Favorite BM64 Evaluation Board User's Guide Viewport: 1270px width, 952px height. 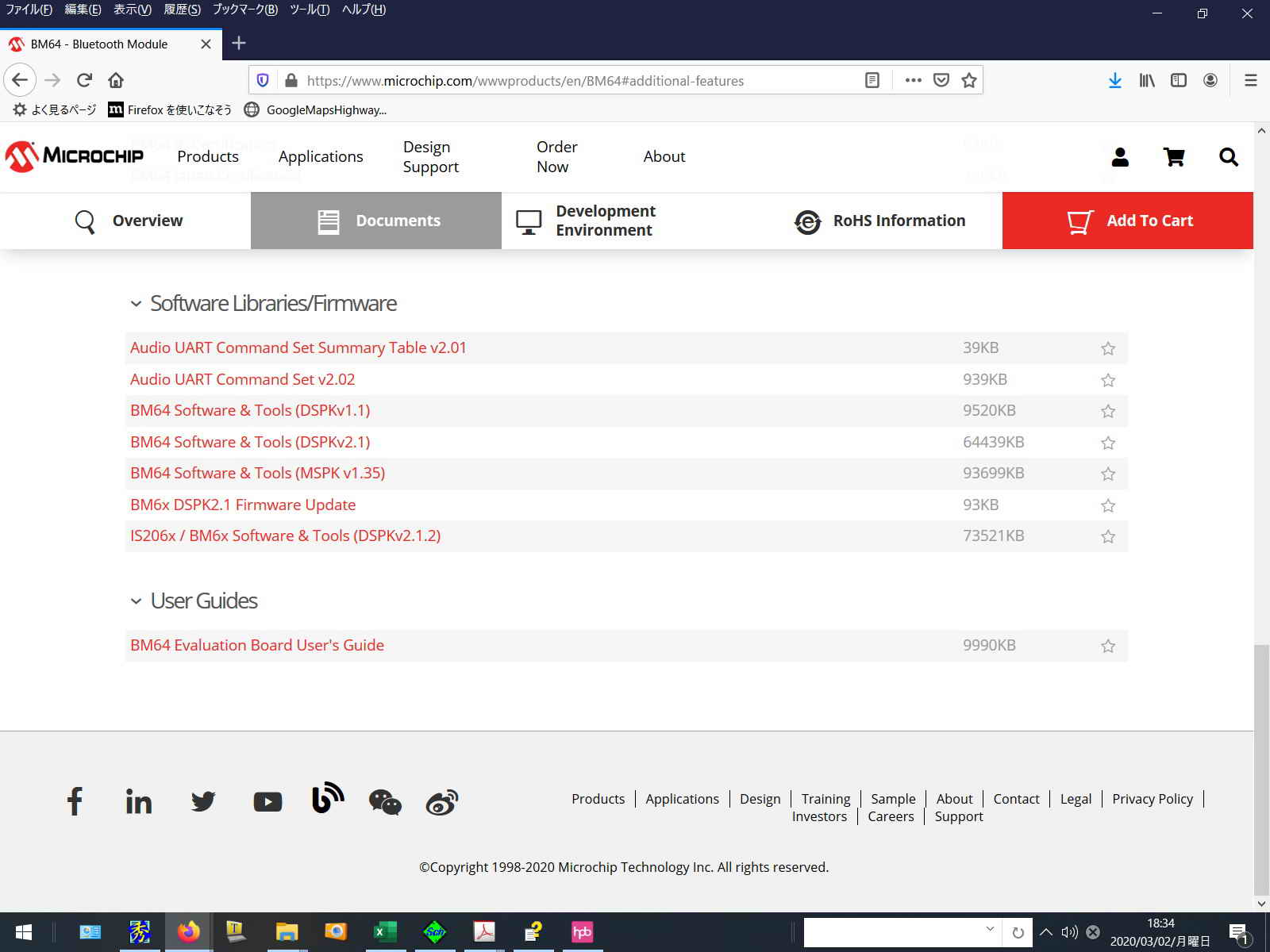(1108, 646)
